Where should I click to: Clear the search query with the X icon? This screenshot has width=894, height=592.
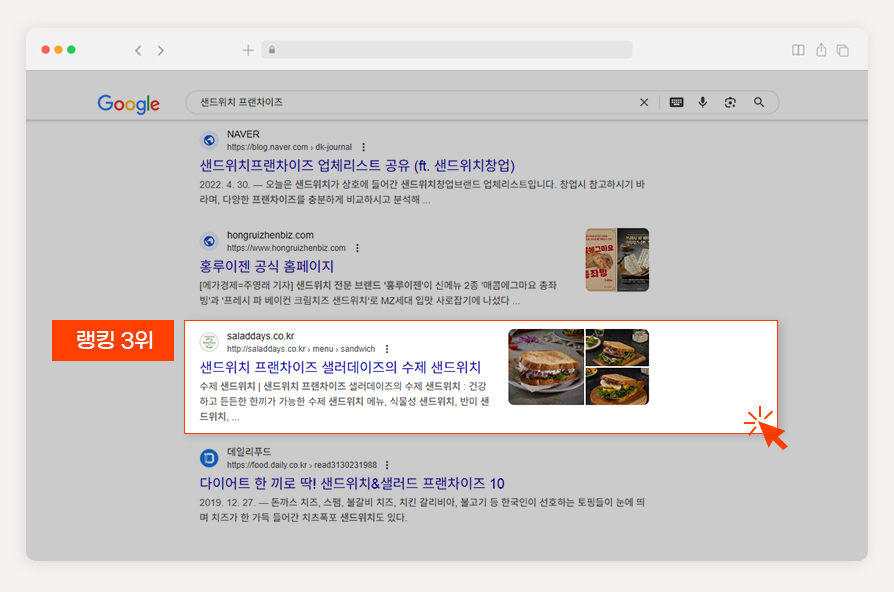click(x=644, y=102)
